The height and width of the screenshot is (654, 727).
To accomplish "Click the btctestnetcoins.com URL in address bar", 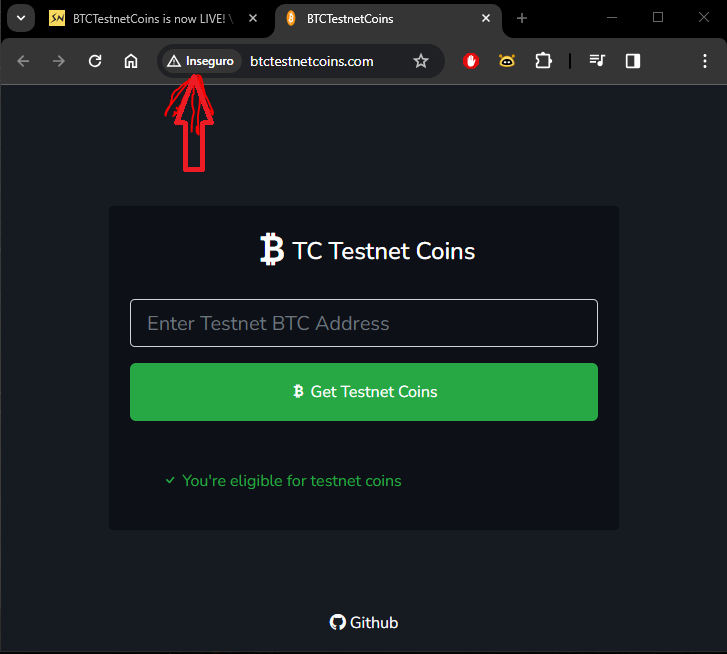I will click(x=312, y=61).
